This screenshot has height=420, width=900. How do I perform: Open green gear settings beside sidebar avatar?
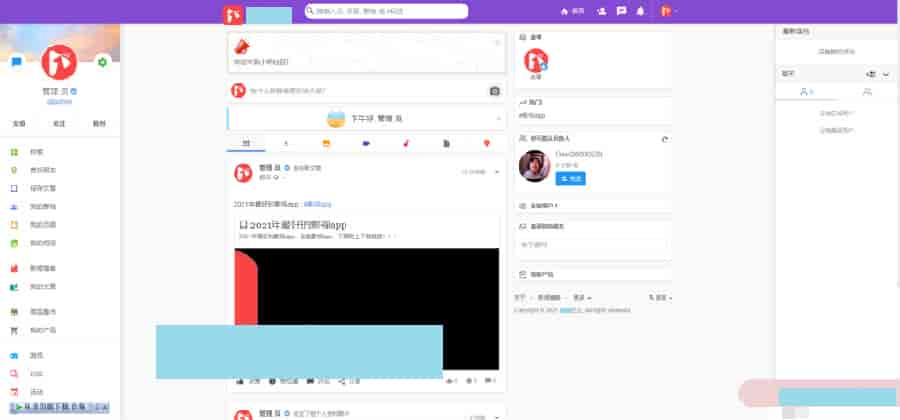click(102, 62)
